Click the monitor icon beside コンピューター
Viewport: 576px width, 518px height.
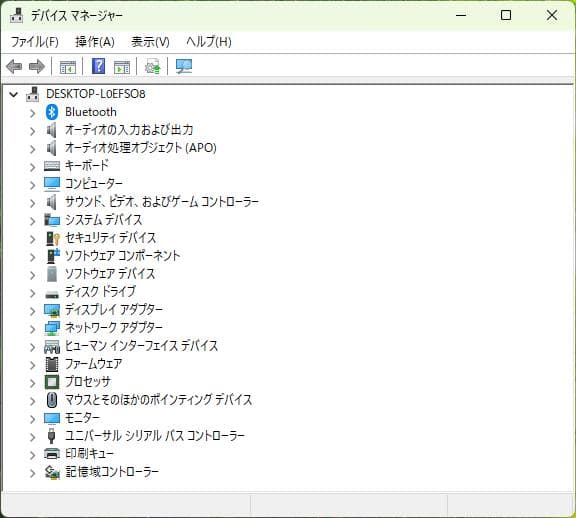click(x=52, y=184)
